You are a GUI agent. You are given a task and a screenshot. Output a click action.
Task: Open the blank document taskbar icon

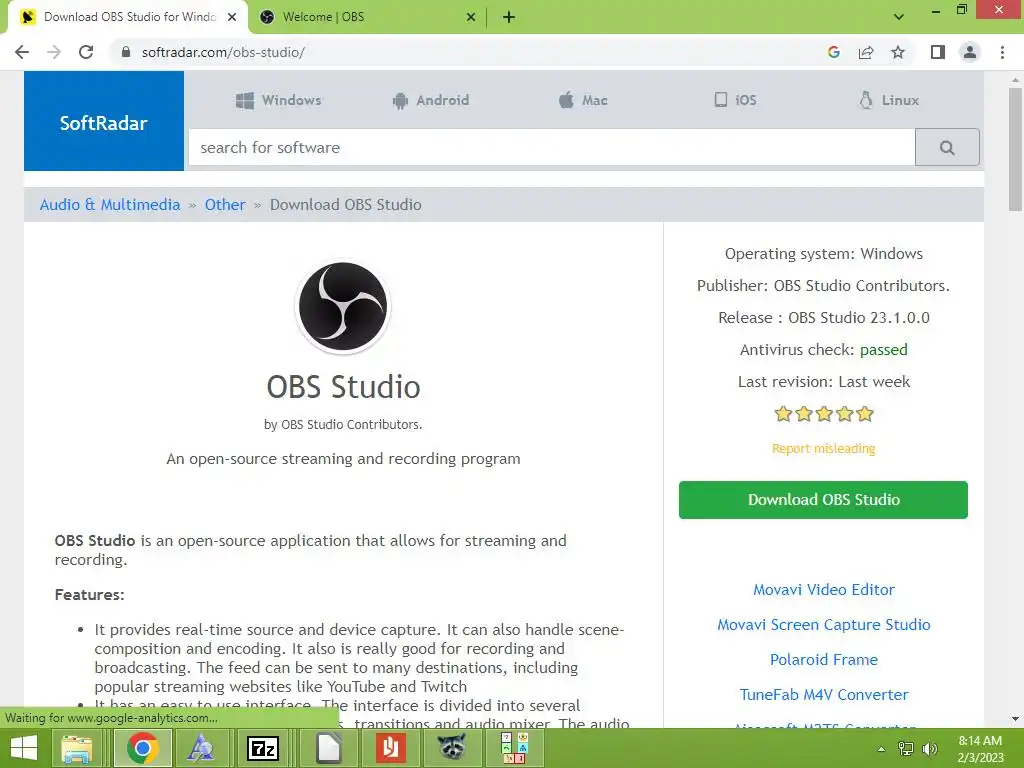[x=328, y=748]
